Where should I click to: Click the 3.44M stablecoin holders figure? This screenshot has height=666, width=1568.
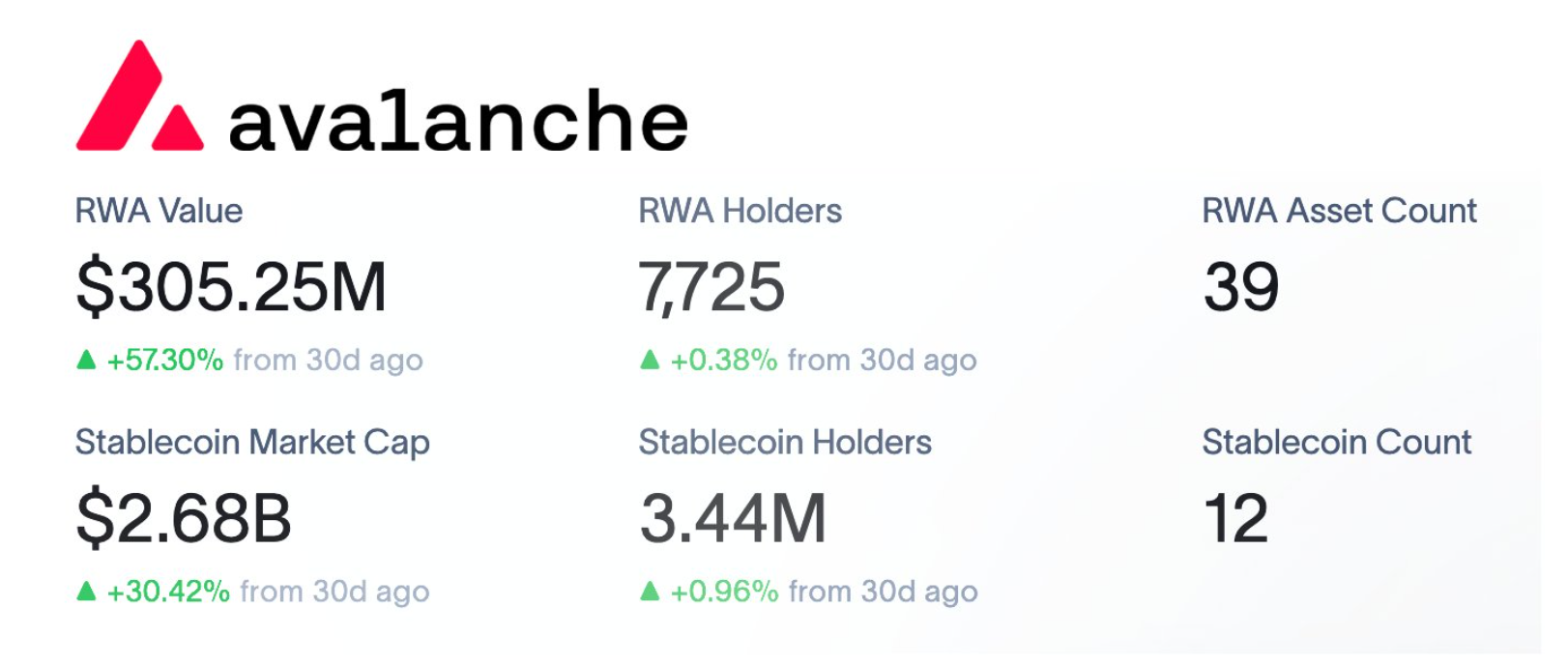[x=733, y=518]
